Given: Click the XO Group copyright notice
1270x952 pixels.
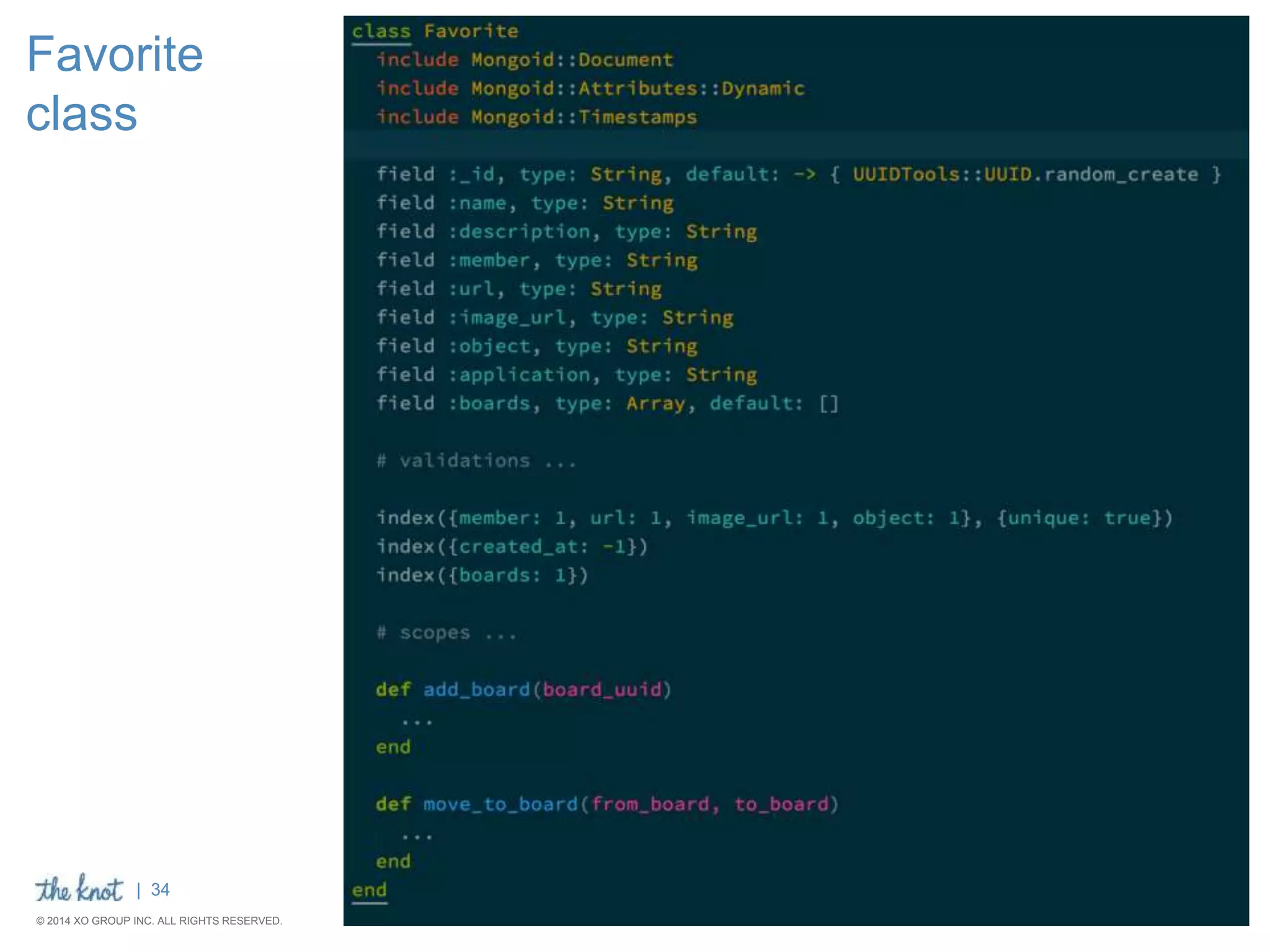Looking at the screenshot, I should click(159, 921).
